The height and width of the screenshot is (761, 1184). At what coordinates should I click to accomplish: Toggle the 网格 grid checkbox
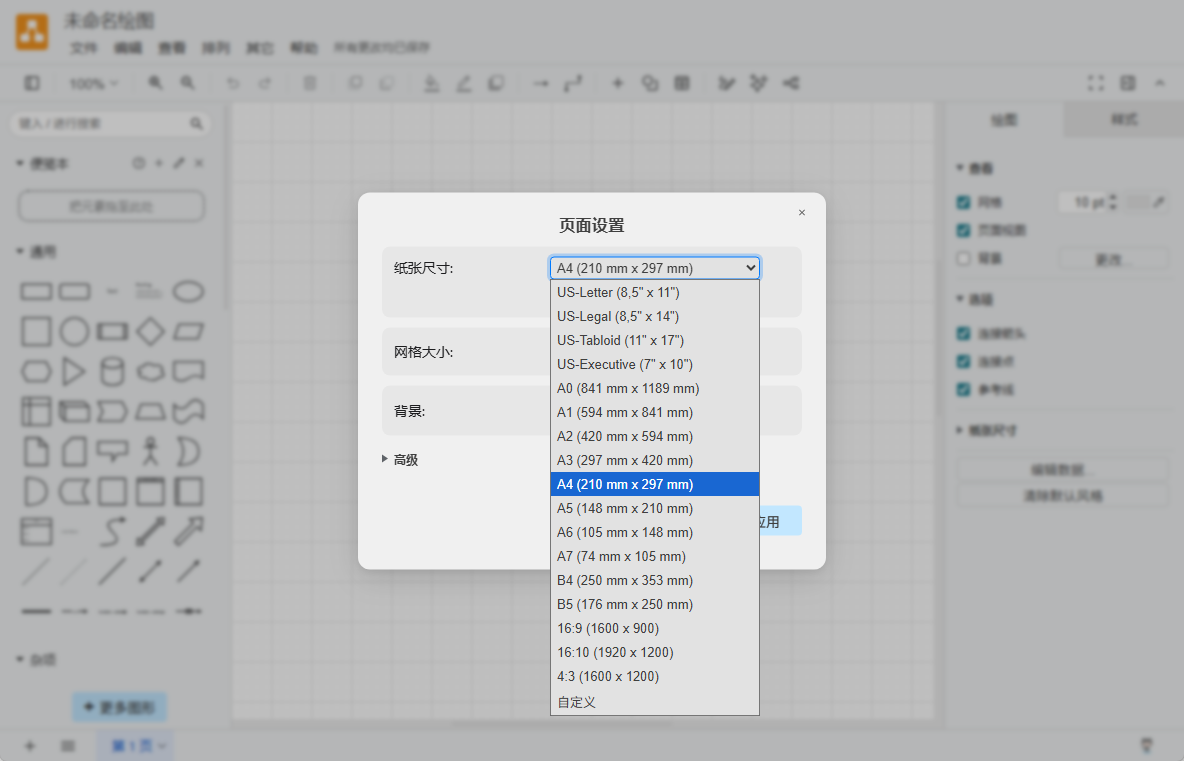[x=964, y=202]
